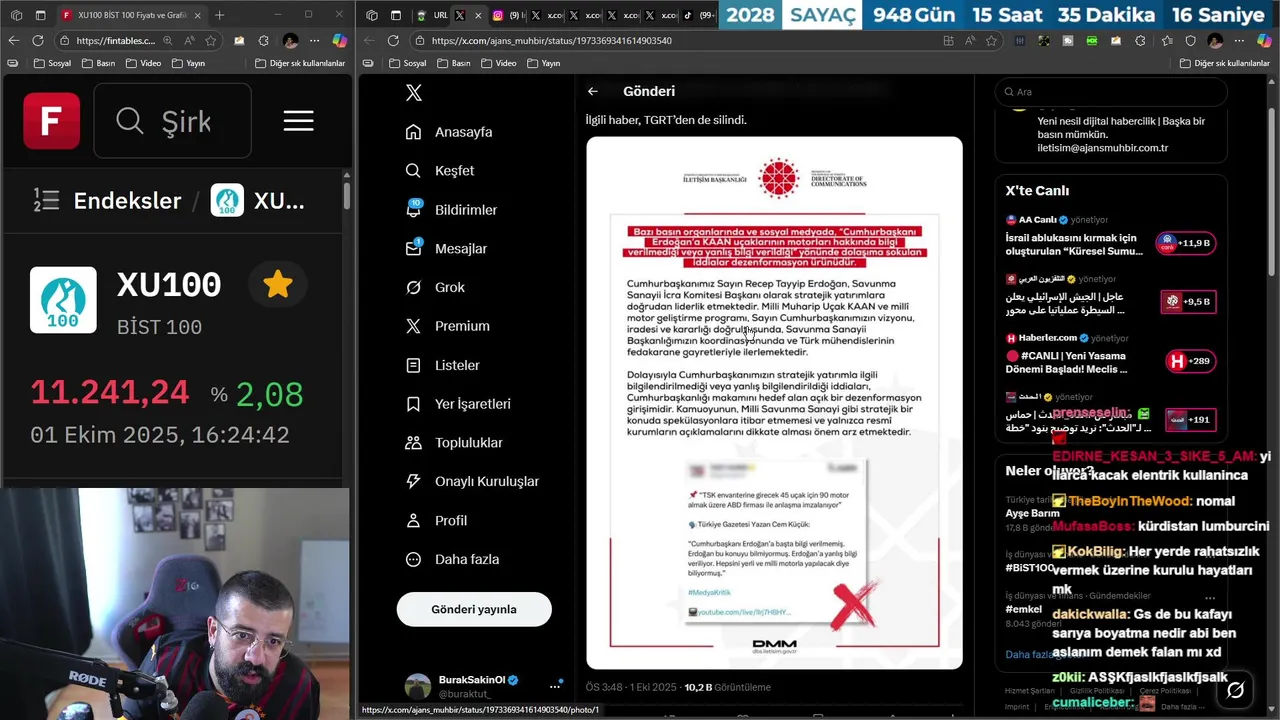Image resolution: width=1280 pixels, height=720 pixels.
Task: Expand Daha fazla menu in sidebar
Action: pos(453,559)
